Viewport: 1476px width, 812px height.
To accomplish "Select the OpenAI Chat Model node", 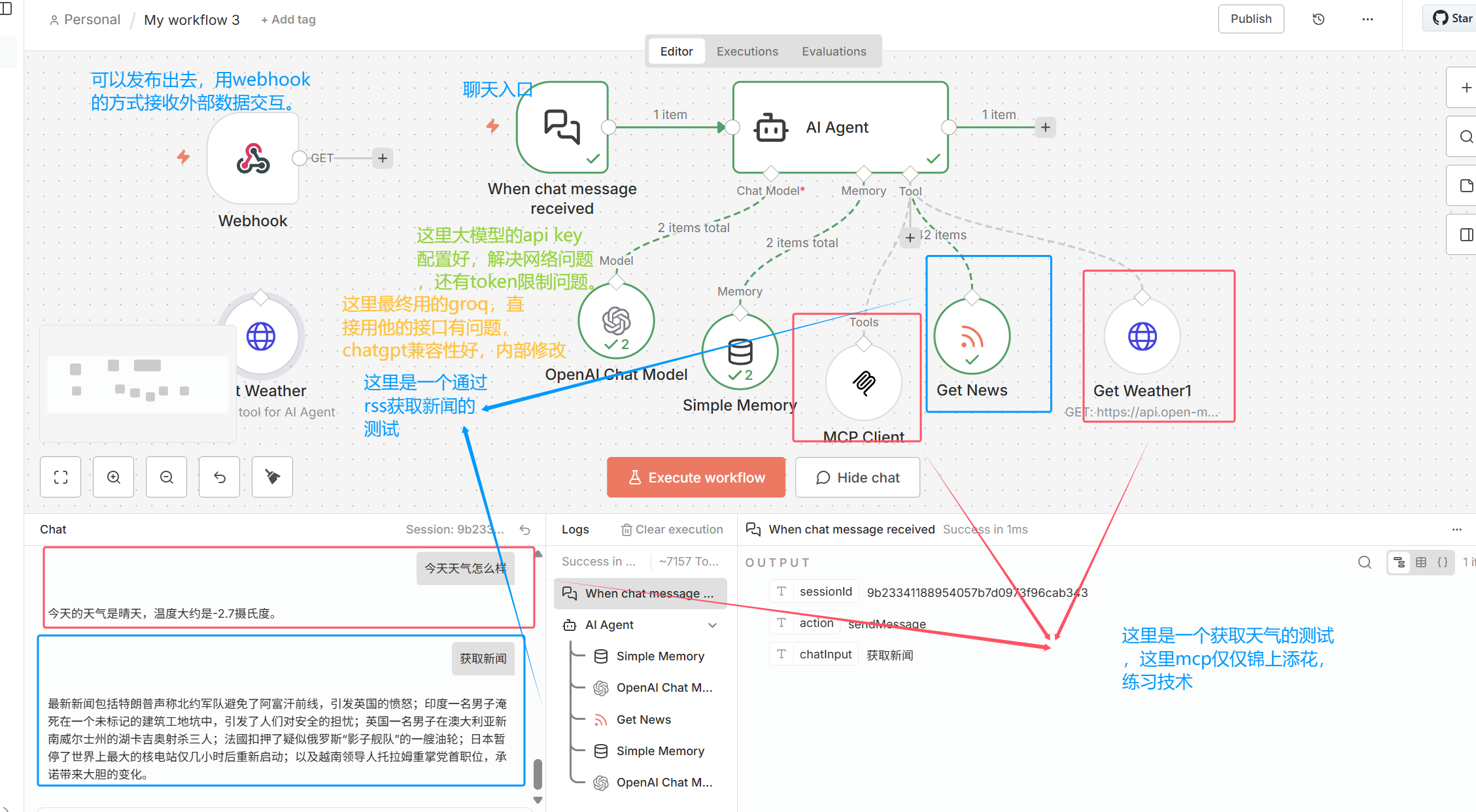I will (x=616, y=321).
